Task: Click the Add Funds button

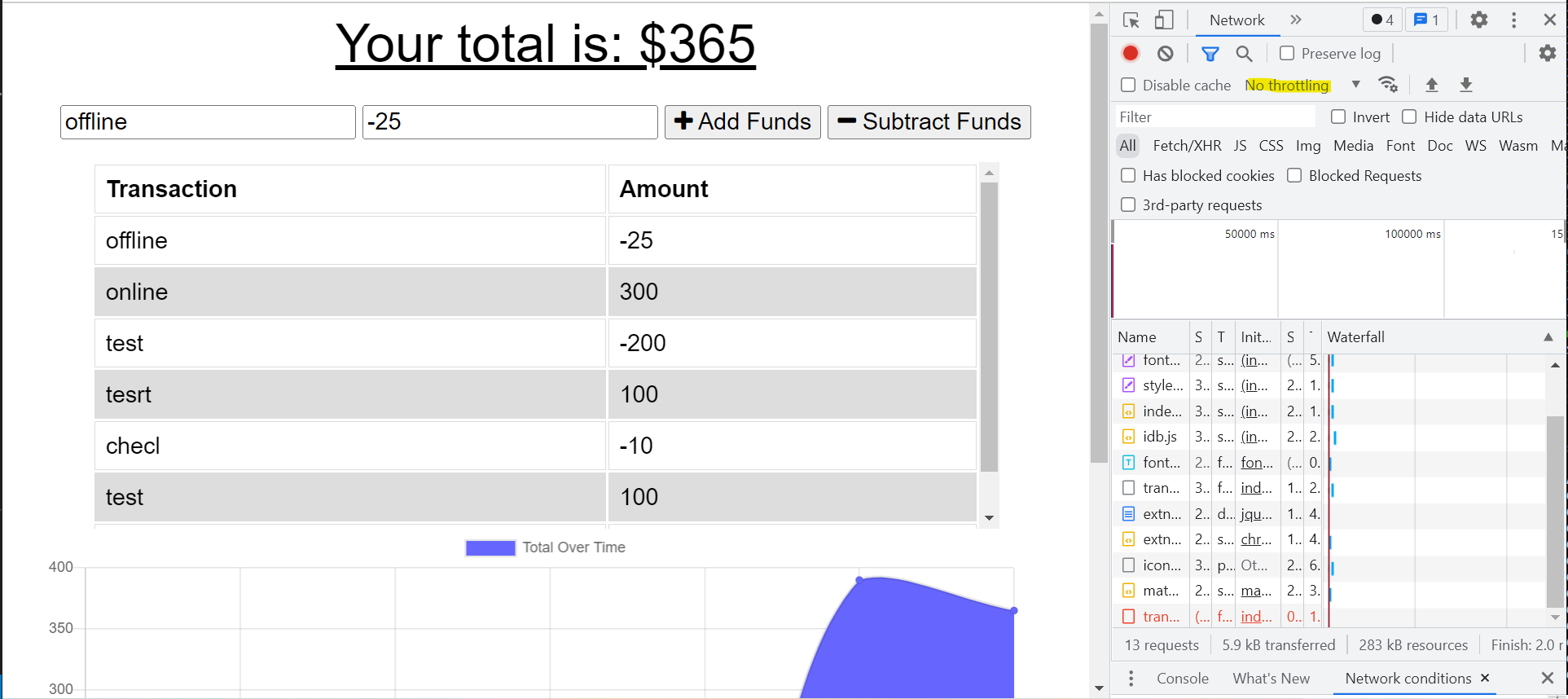Action: pyautogui.click(x=743, y=122)
